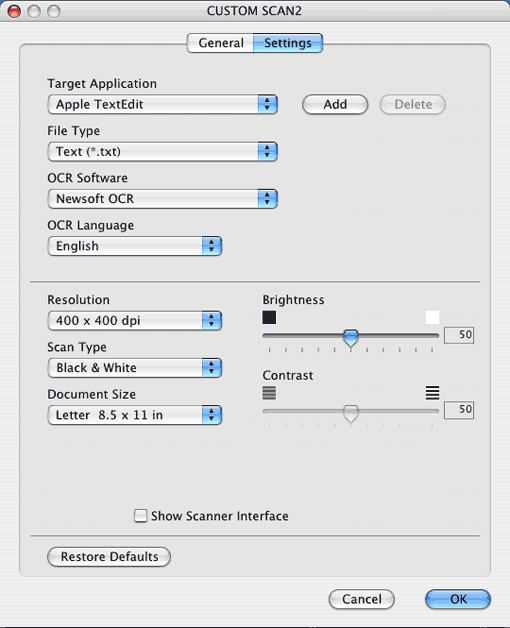This screenshot has height=628, width=510.
Task: Enable Show Scanner Interface checkbox
Action: (140, 516)
